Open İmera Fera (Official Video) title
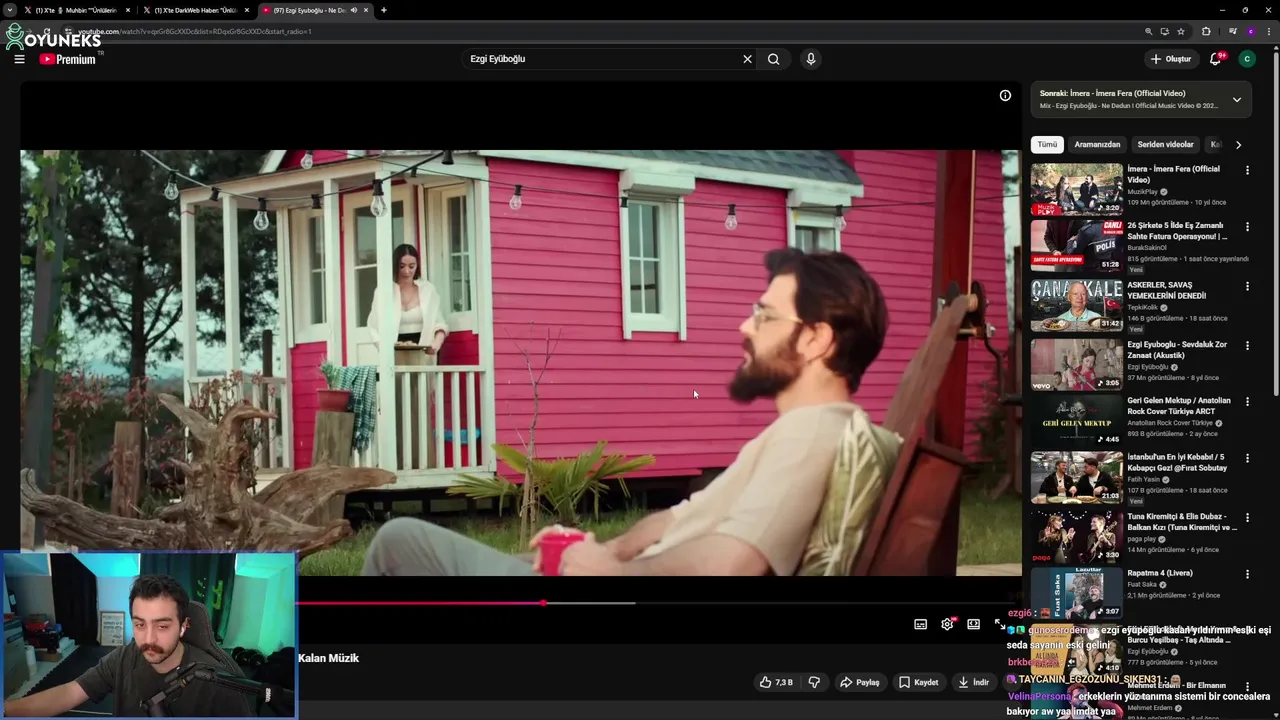Screen dimensions: 1280x720 click(1173, 174)
